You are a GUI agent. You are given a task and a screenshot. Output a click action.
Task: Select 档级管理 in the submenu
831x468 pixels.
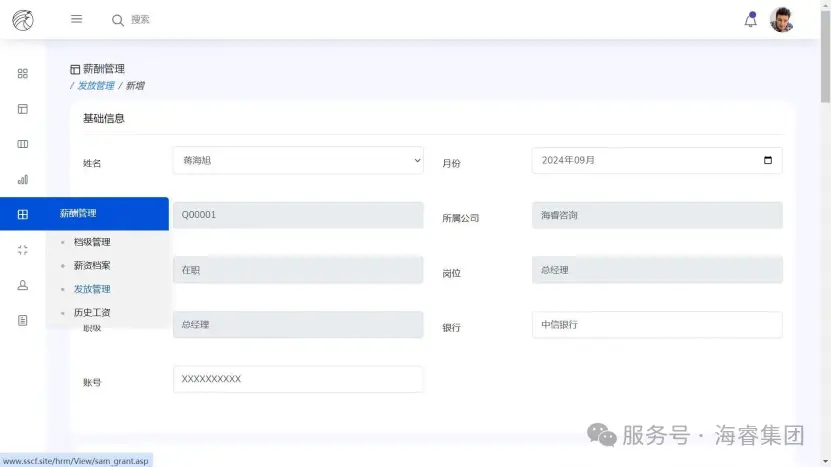pos(92,242)
